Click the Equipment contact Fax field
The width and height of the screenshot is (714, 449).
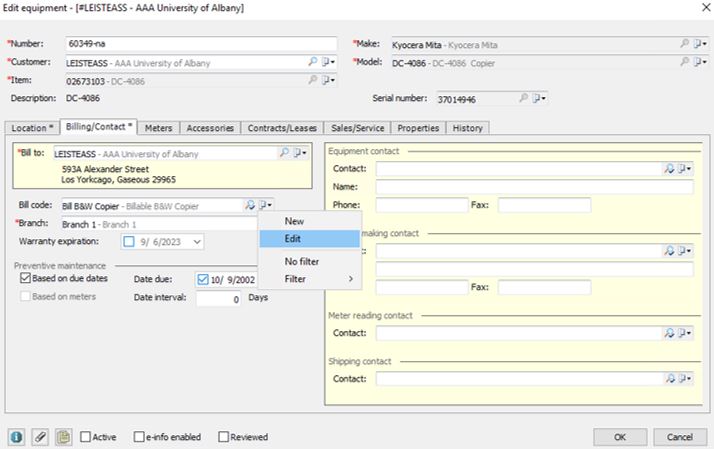pyautogui.click(x=545, y=205)
